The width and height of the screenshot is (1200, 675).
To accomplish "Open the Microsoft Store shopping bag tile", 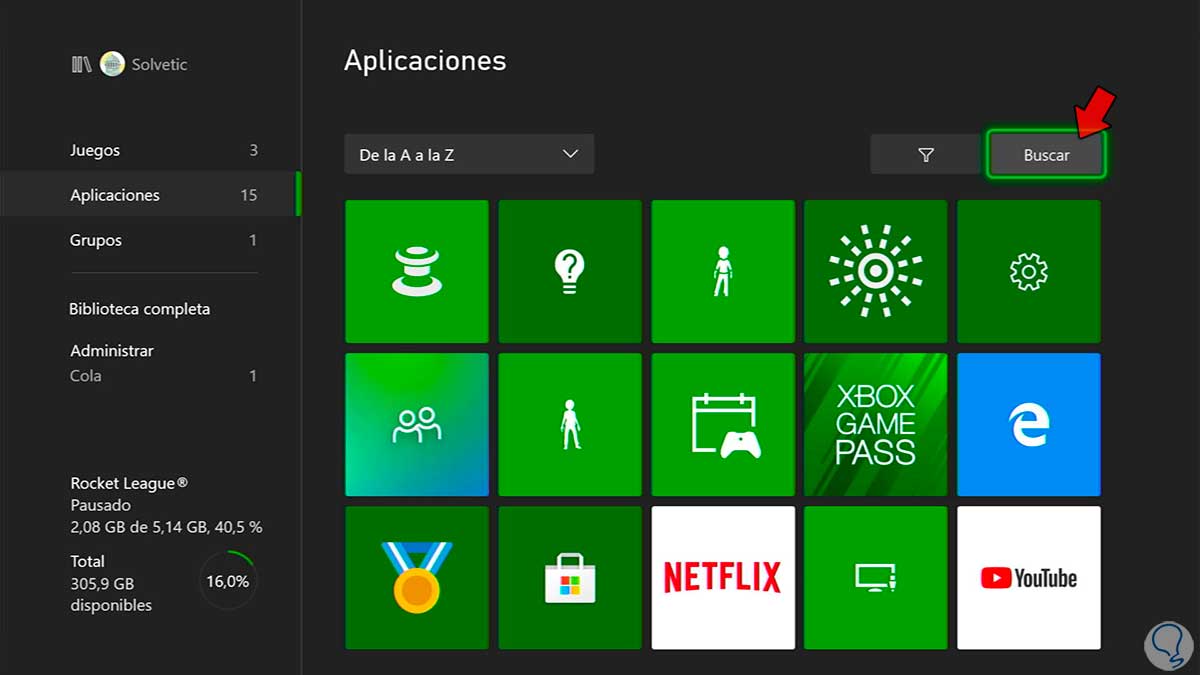I will [x=570, y=578].
